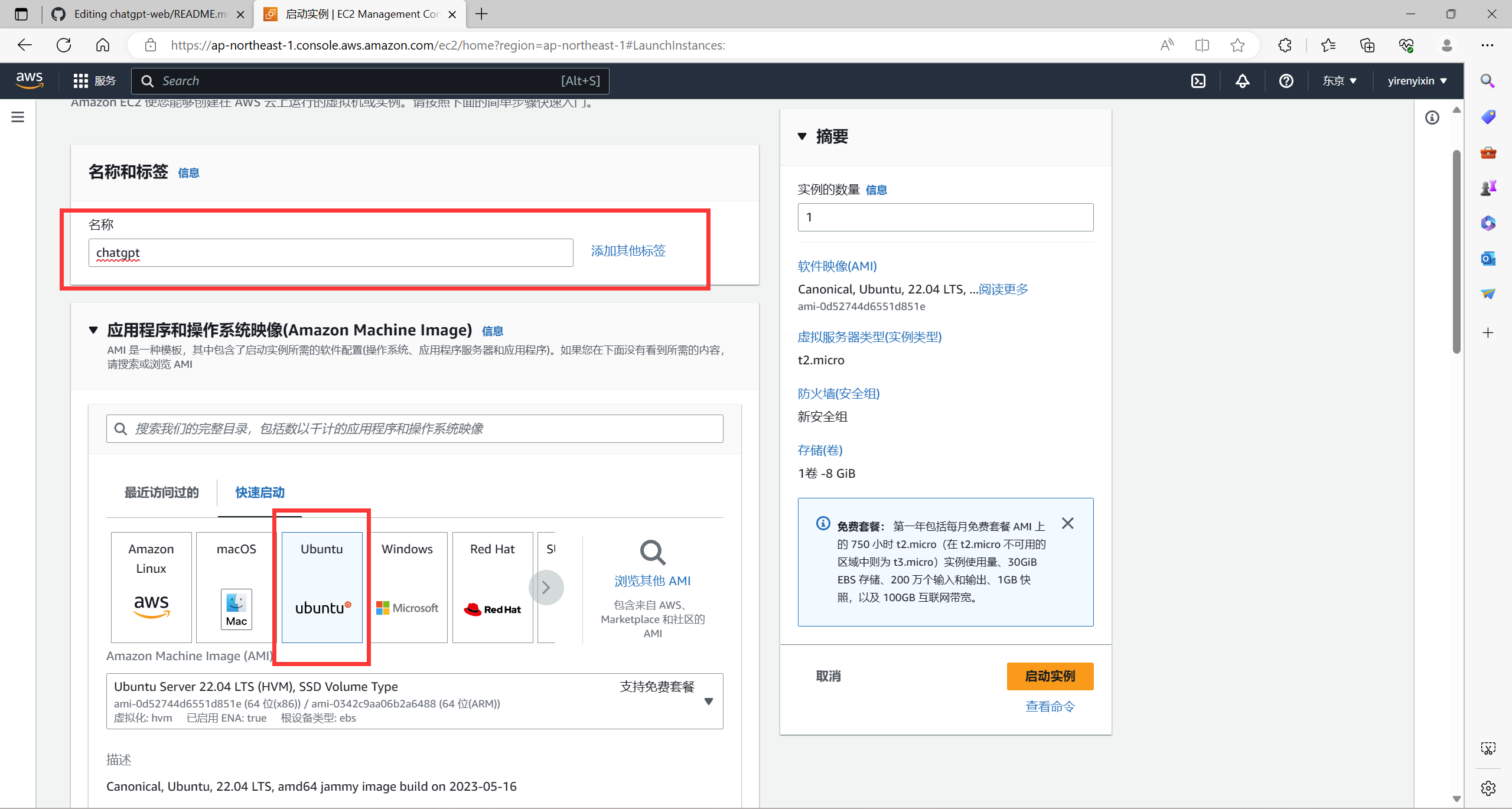
Task: Open 虚拟服务器类型(实例类型) link
Action: 869,337
